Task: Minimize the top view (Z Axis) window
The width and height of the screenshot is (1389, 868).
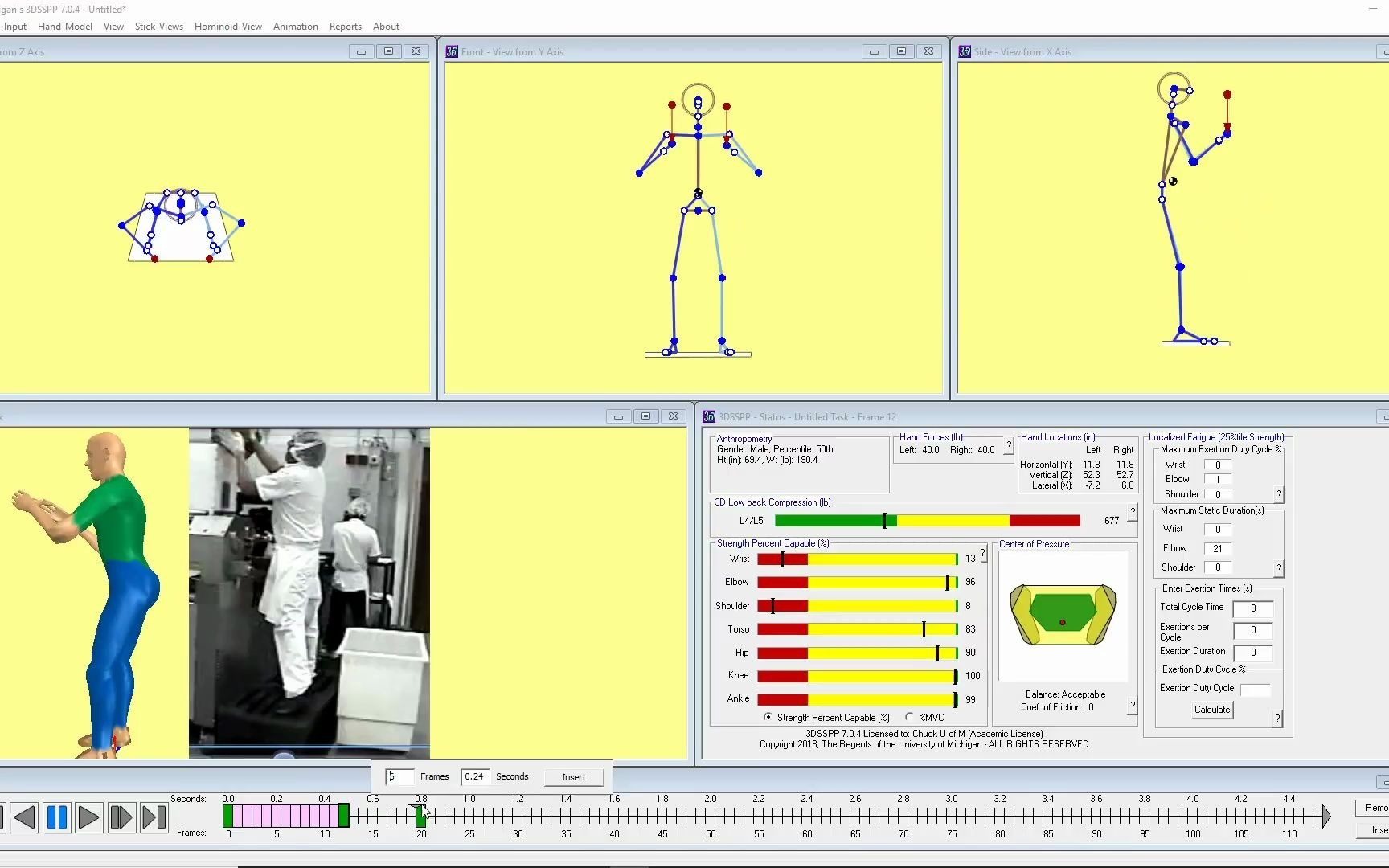Action: pyautogui.click(x=361, y=51)
